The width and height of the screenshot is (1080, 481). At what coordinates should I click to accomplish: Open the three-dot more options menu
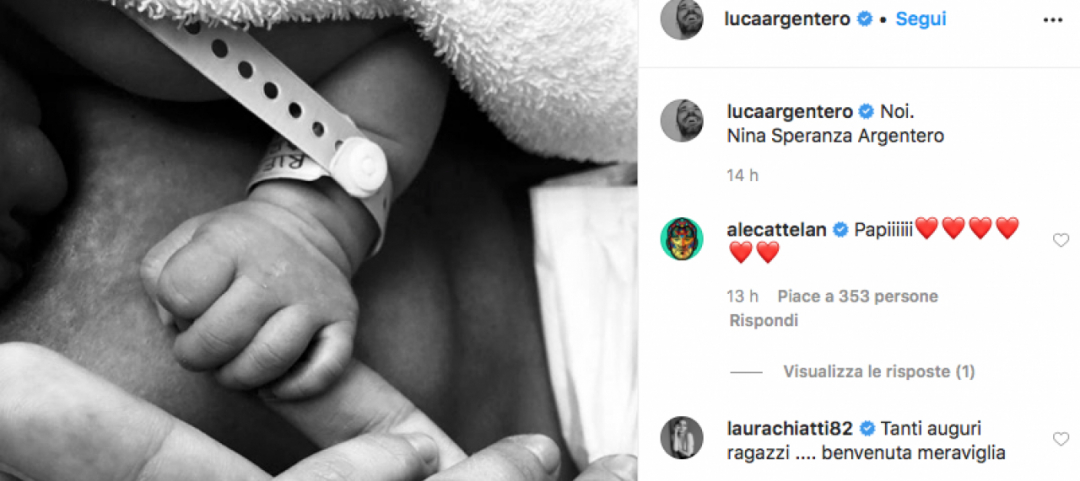tap(1052, 20)
